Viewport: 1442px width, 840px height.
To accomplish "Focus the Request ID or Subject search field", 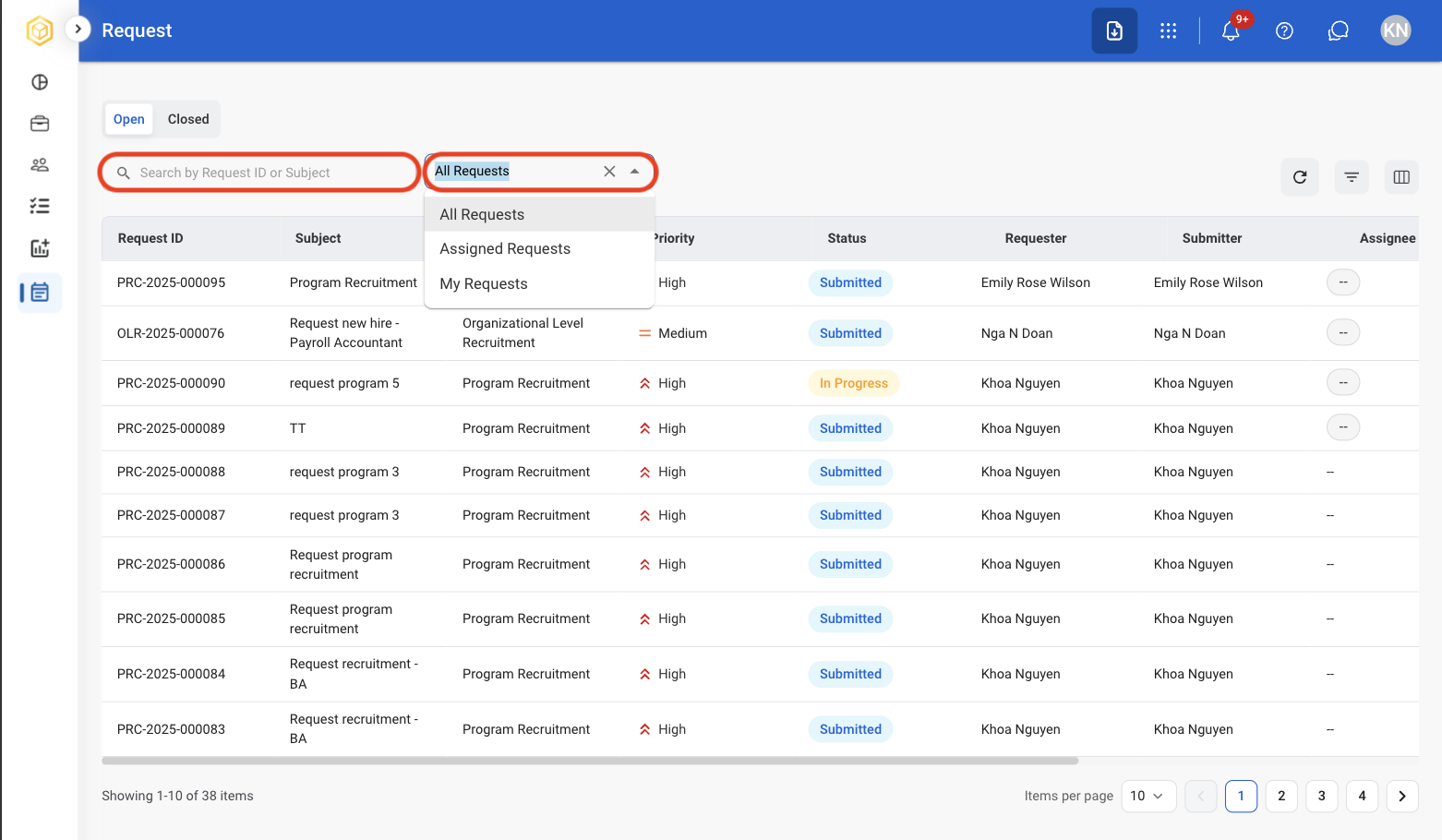I will (x=259, y=173).
